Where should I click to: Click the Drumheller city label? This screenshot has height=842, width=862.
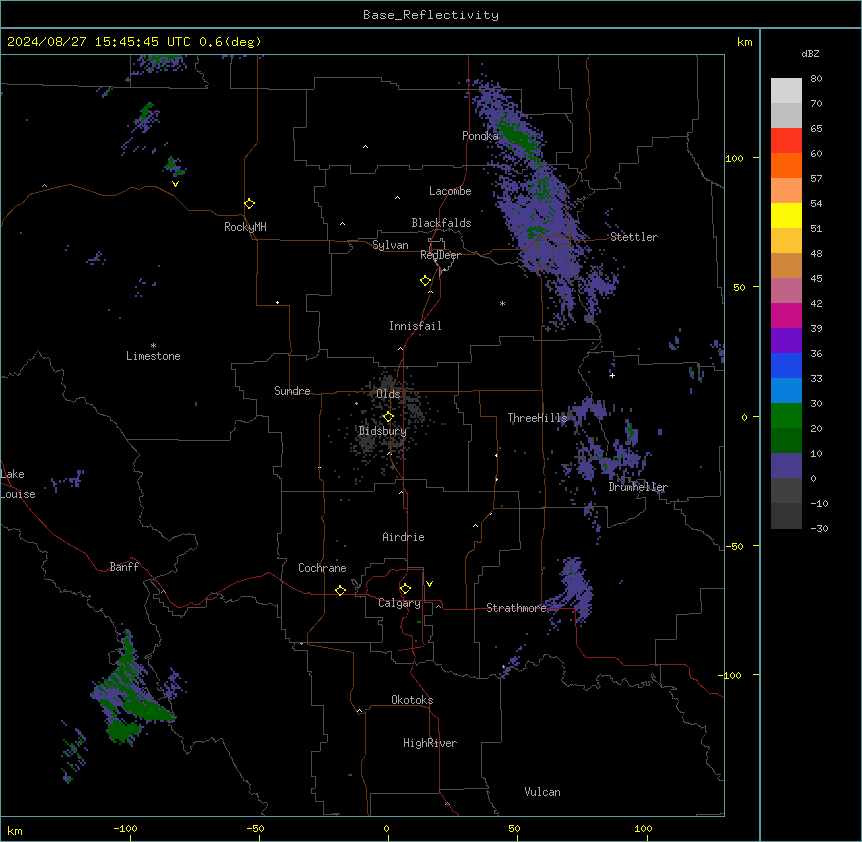pyautogui.click(x=638, y=487)
